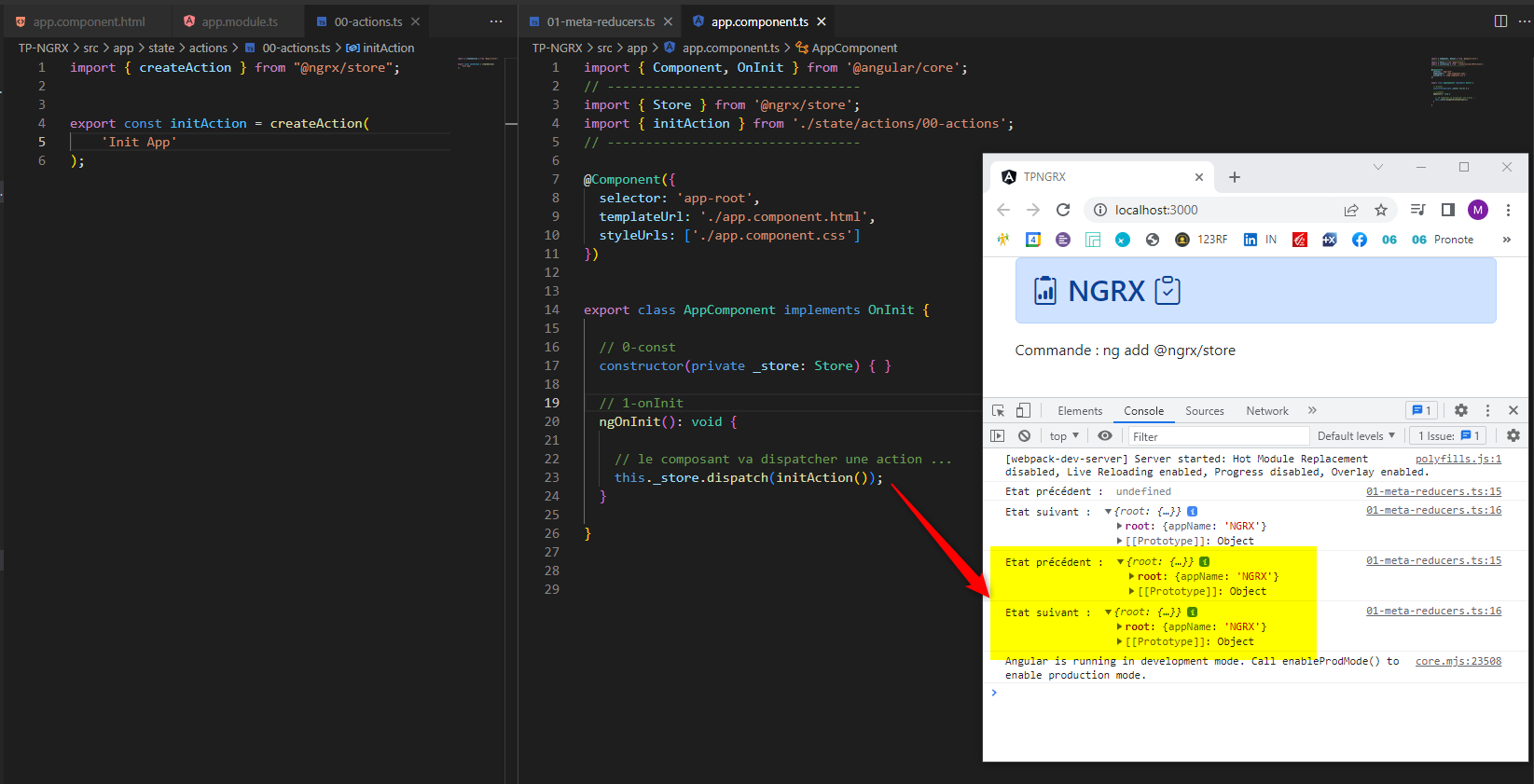Open Chrome tab search chevron
Image resolution: width=1534 pixels, height=784 pixels.
(1378, 167)
